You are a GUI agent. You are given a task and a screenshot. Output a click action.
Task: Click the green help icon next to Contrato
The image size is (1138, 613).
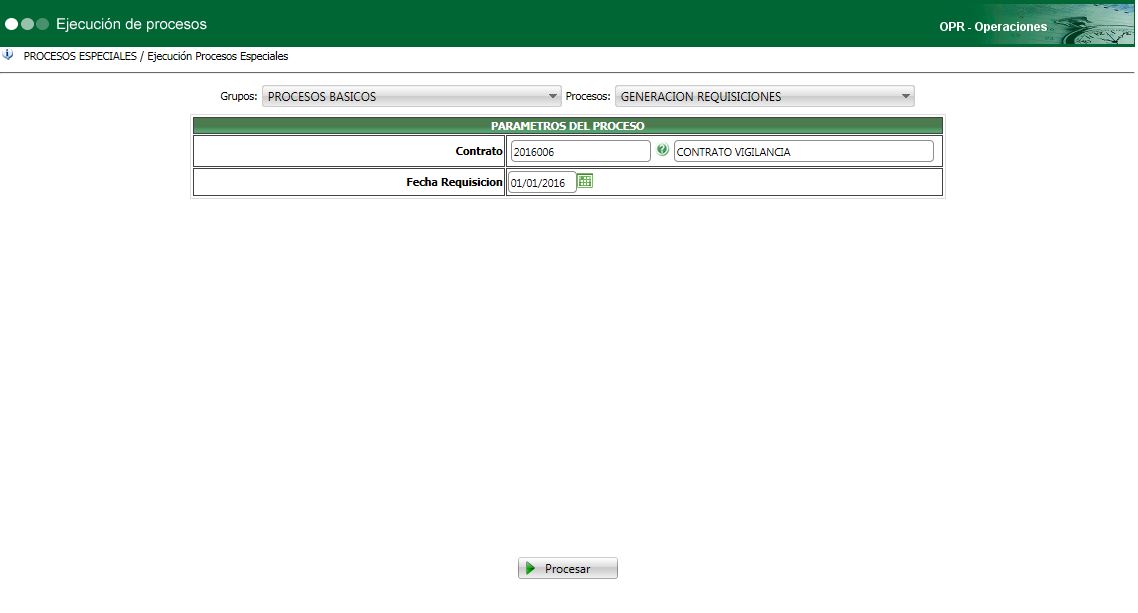(x=662, y=150)
